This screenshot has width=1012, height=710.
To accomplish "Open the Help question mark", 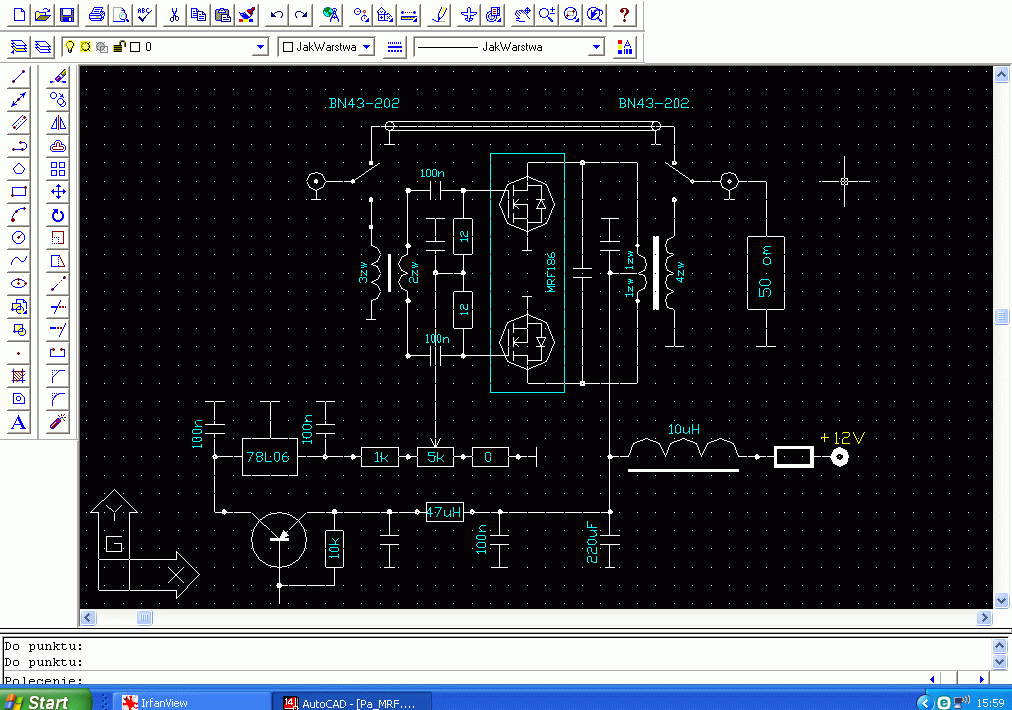I will pyautogui.click(x=624, y=15).
